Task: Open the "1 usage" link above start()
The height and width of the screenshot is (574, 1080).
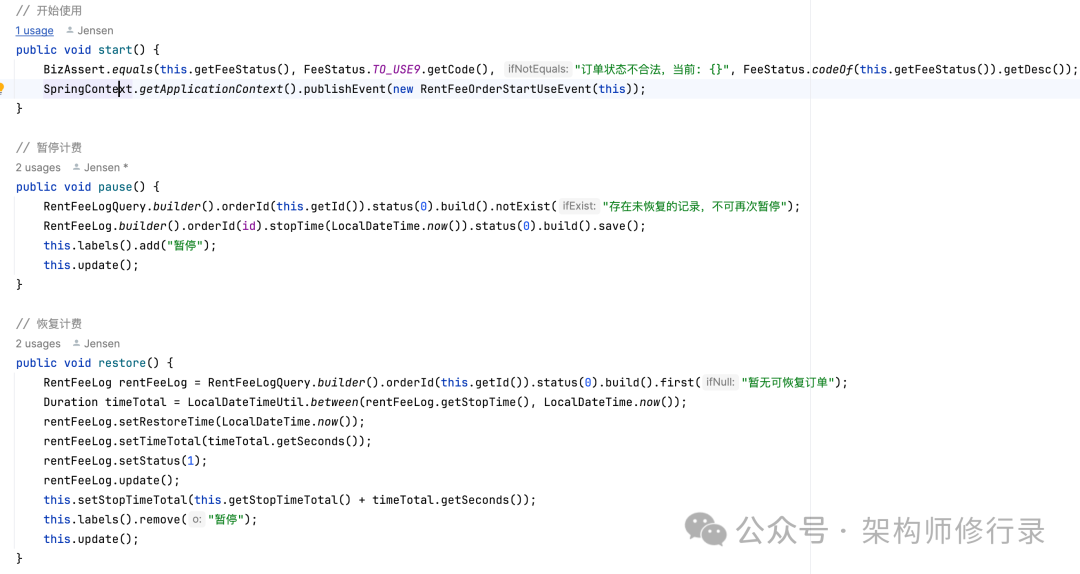Action: [34, 30]
